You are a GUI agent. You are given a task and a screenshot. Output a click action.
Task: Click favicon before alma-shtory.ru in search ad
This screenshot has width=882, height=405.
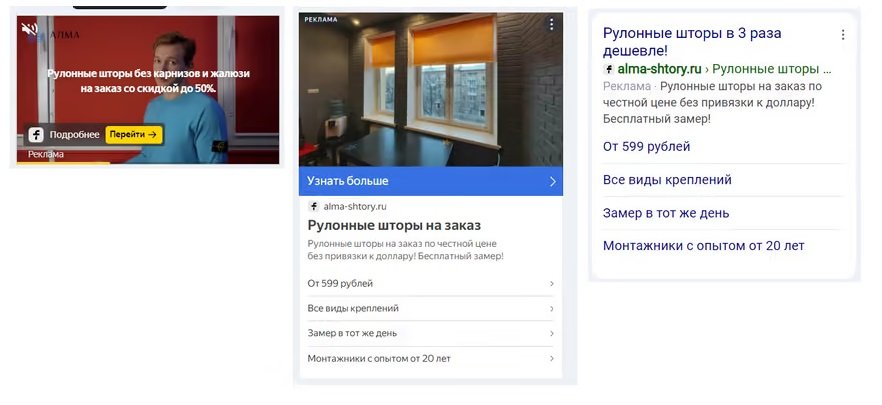(609, 70)
